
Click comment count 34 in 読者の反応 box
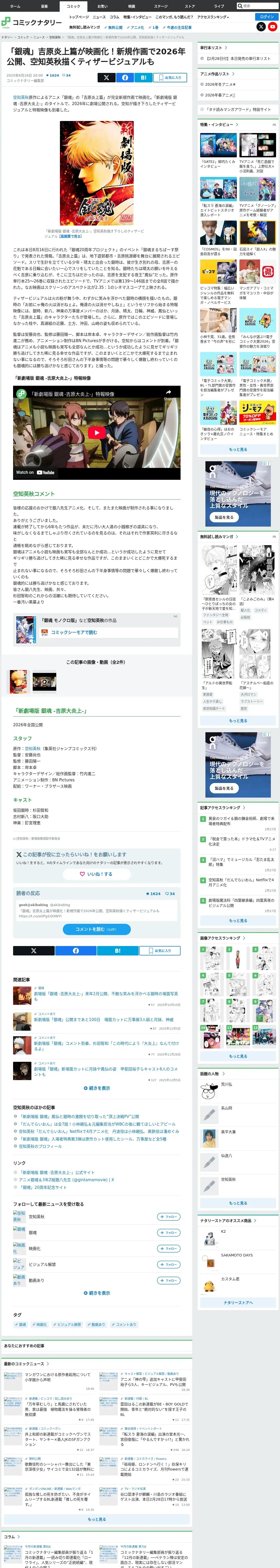coord(170,893)
